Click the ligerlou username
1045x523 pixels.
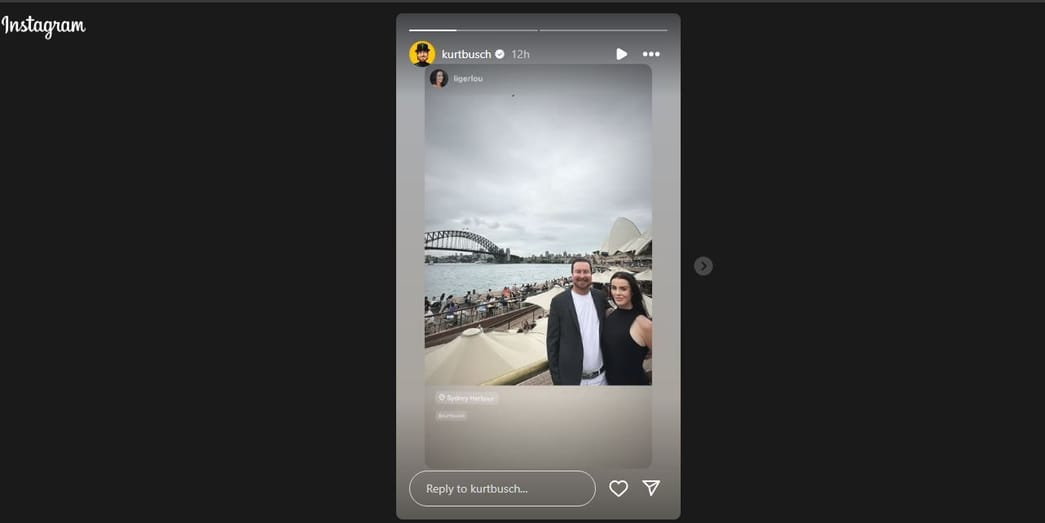coord(468,79)
